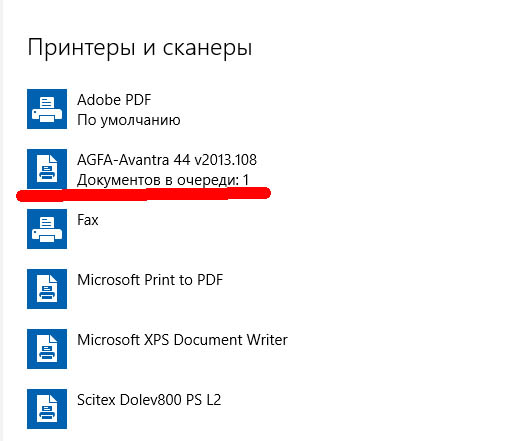Screen dimensions: 524x441
Task: Click the Microsoft Print to PDF icon
Action: [47, 289]
